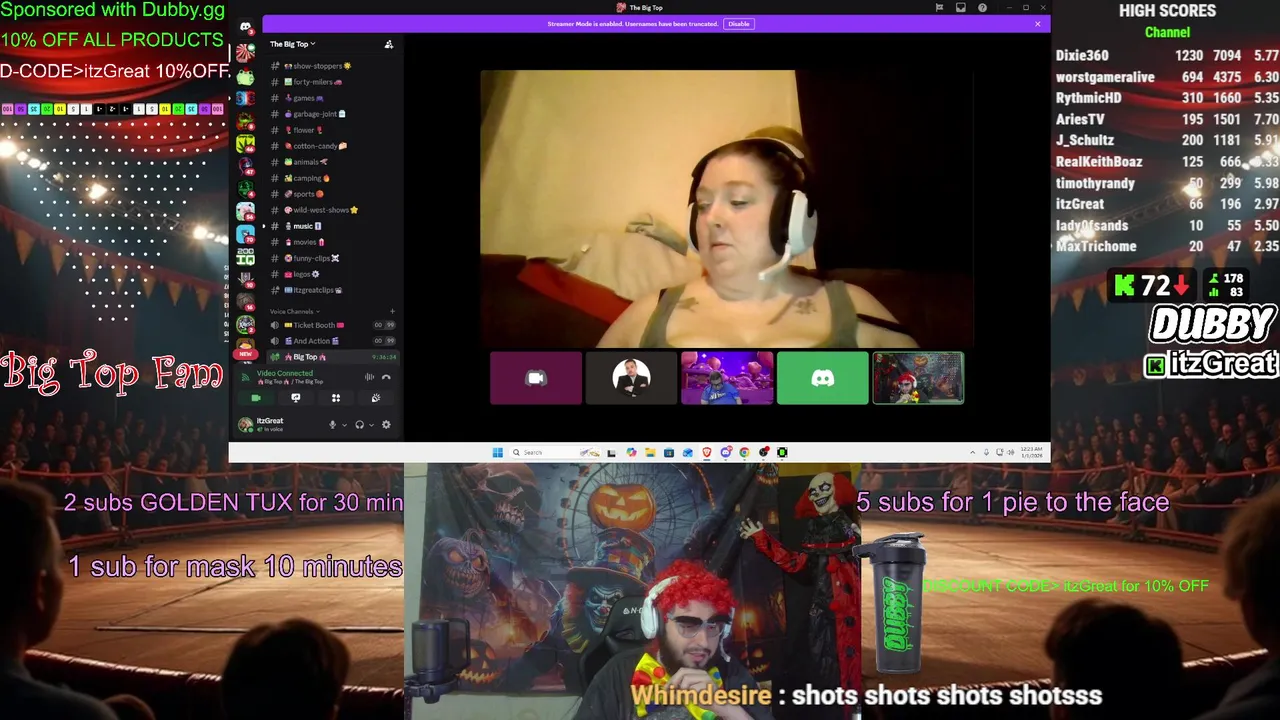Expand microphone input options arrow
The image size is (1280, 720).
point(345,425)
